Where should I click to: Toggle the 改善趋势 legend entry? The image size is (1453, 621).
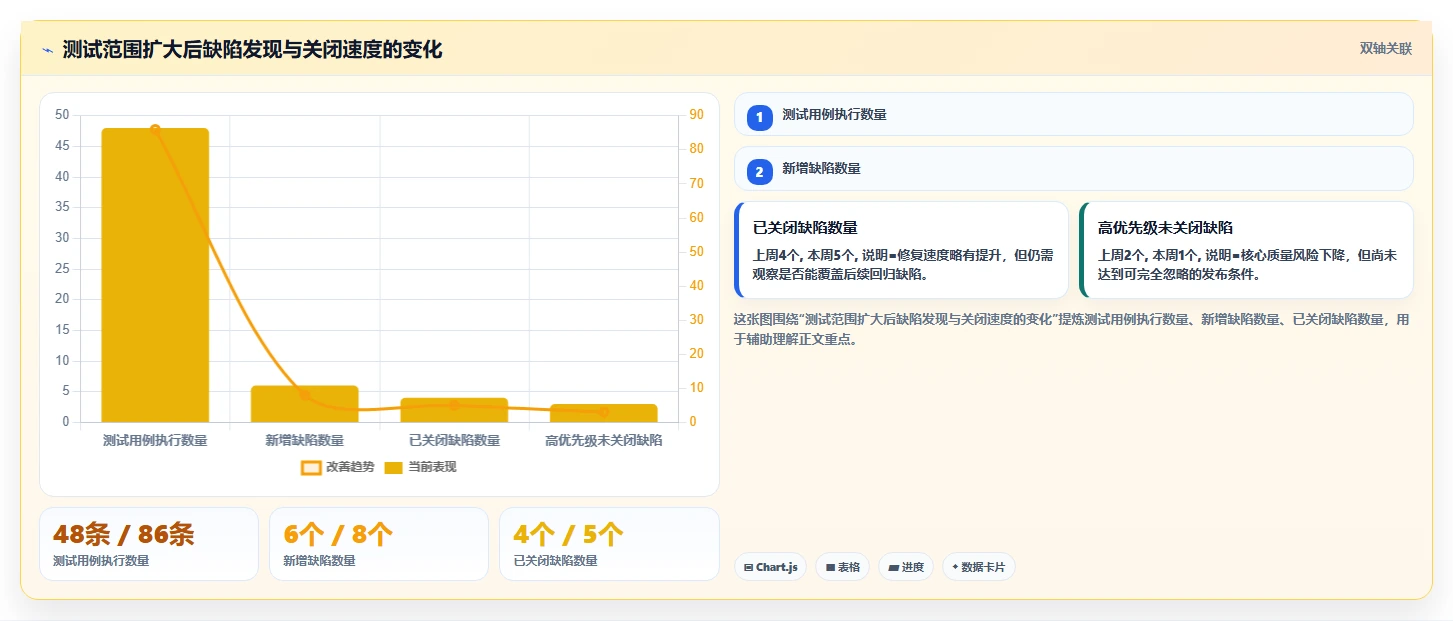tap(337, 467)
